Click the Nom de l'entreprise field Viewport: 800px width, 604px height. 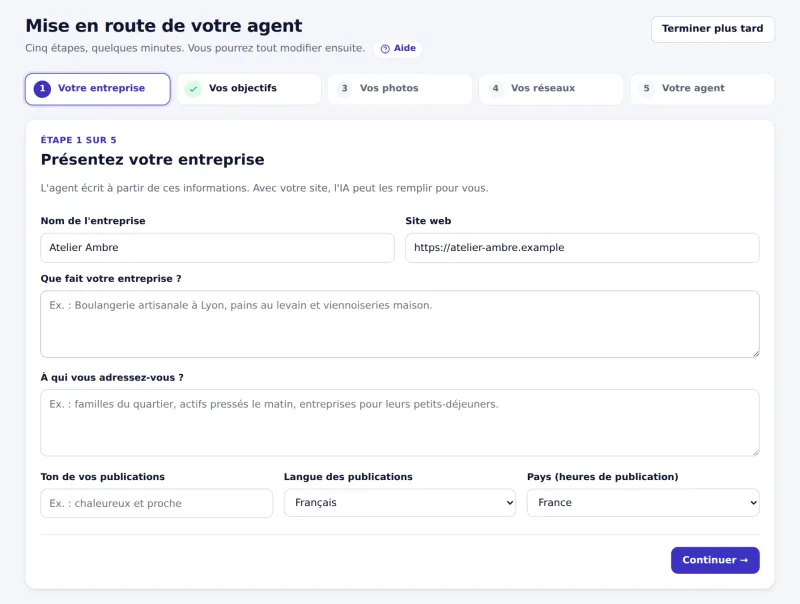click(217, 248)
